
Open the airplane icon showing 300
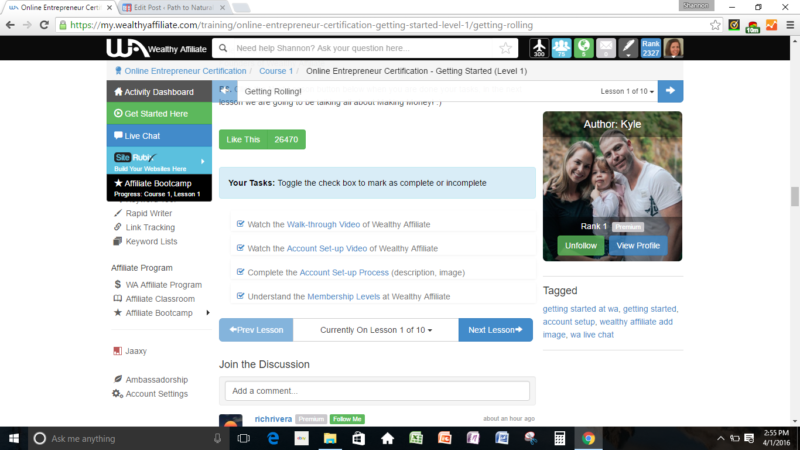(x=539, y=48)
